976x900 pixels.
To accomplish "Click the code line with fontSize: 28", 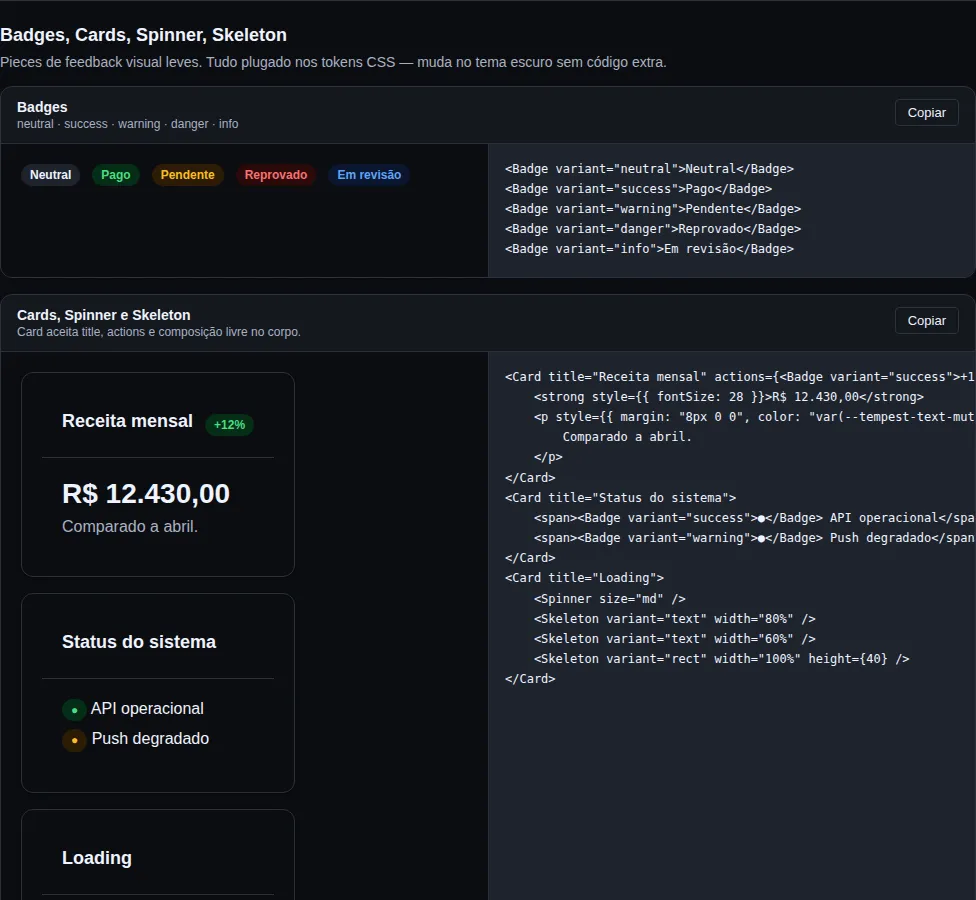I will 729,396.
